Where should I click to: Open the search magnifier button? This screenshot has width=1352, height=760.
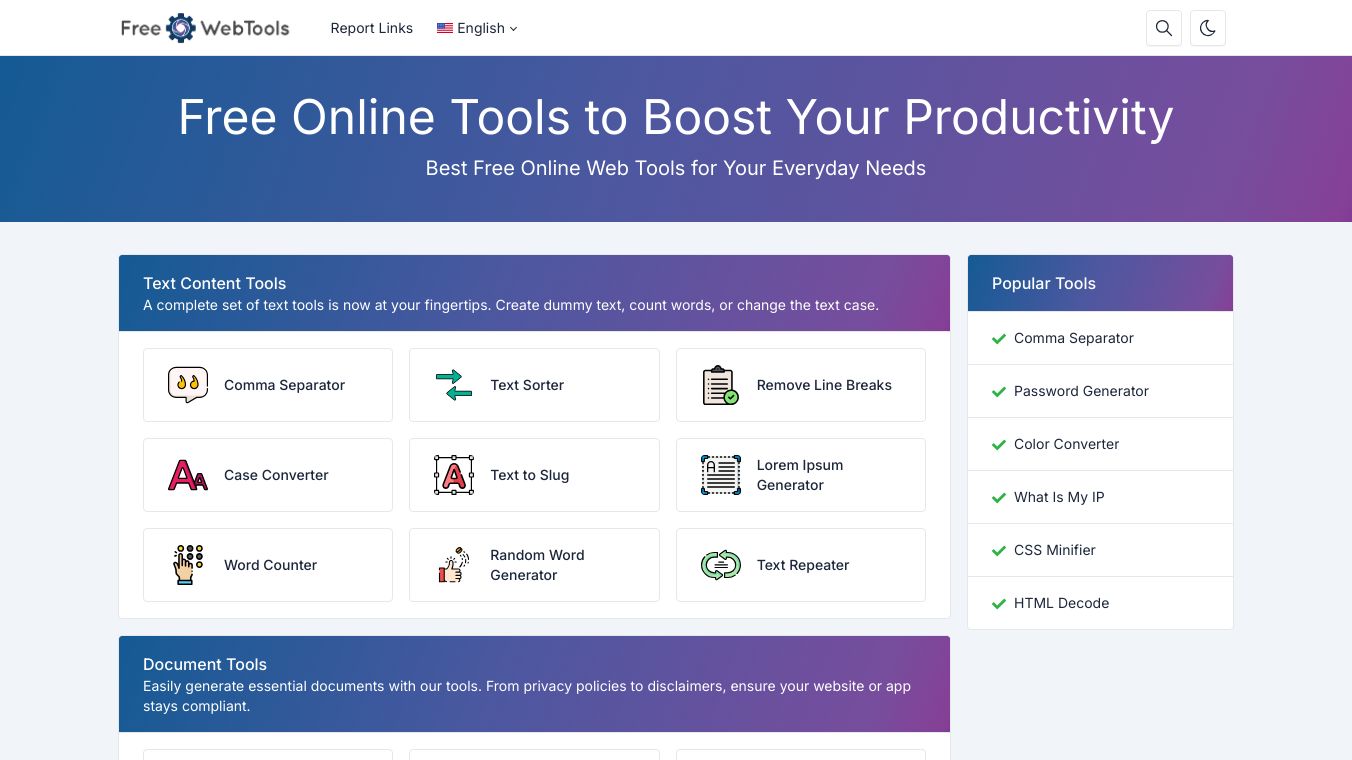[x=1164, y=28]
